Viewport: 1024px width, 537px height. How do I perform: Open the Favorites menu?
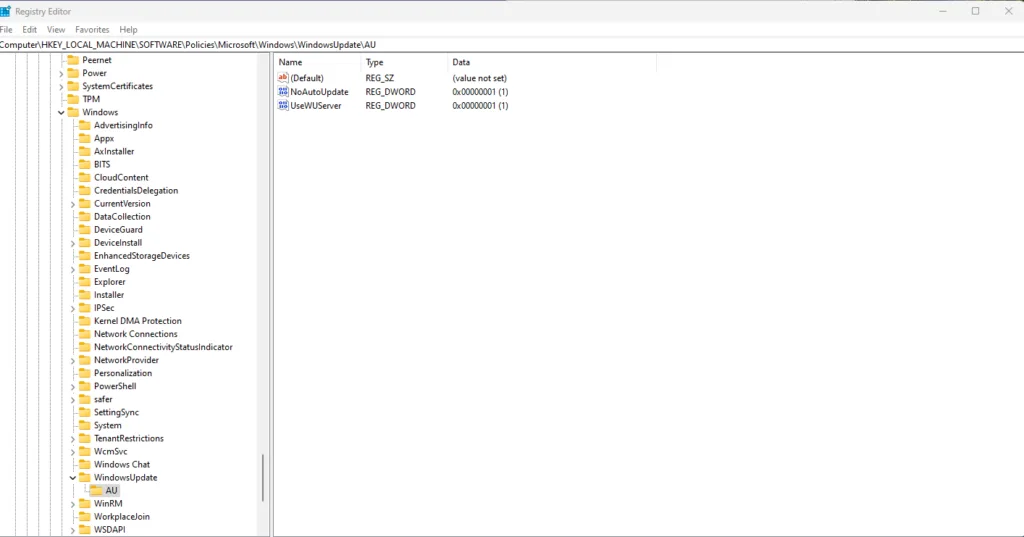(x=92, y=29)
